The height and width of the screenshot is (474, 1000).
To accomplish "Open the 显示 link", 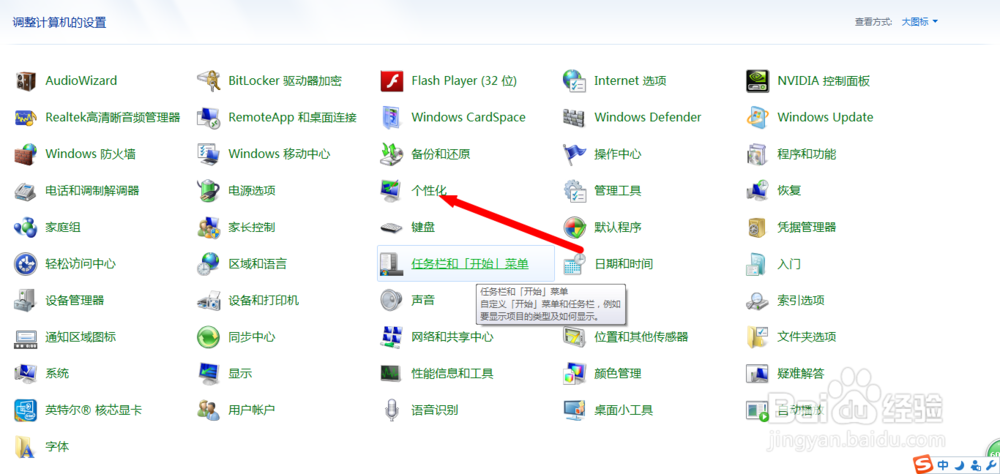I will [240, 373].
